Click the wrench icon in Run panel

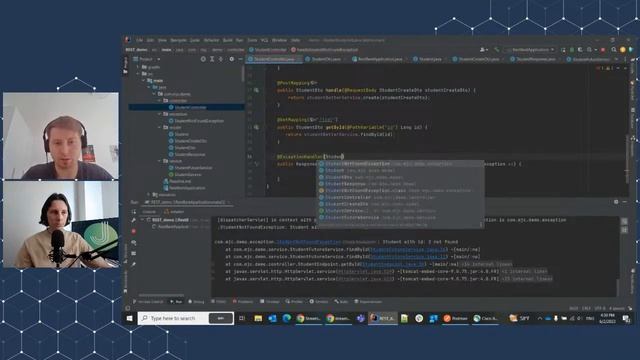(x=133, y=220)
